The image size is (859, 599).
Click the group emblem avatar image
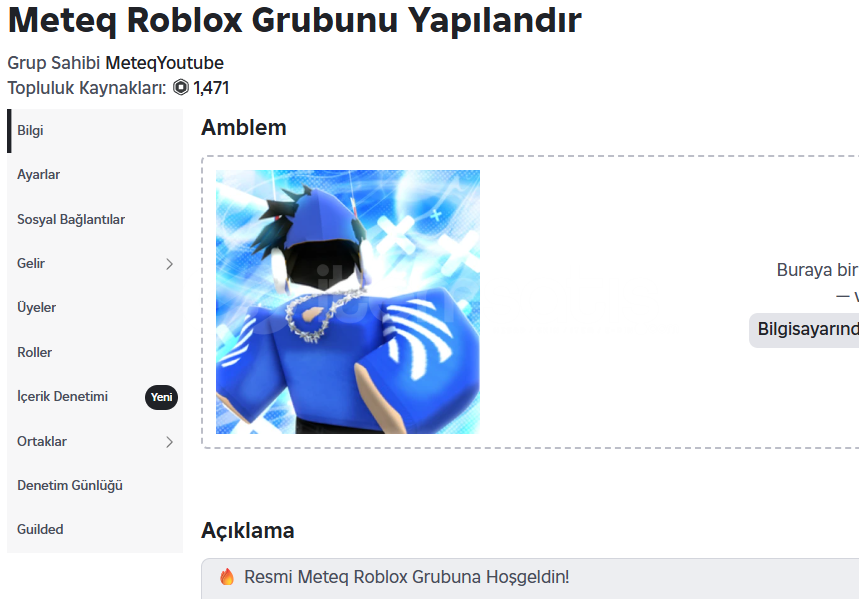[348, 302]
